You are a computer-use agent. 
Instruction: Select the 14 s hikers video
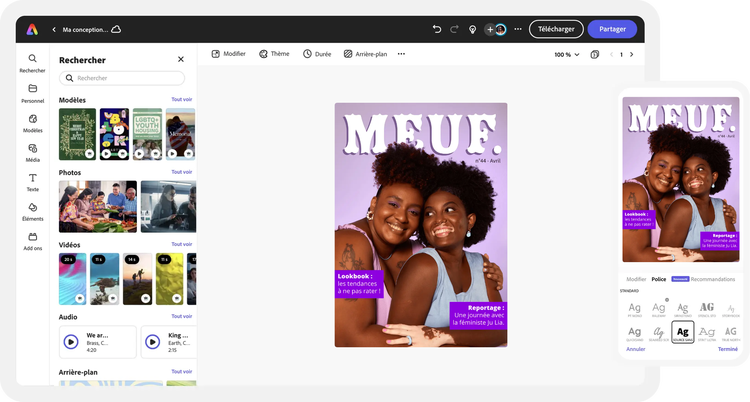coord(137,279)
